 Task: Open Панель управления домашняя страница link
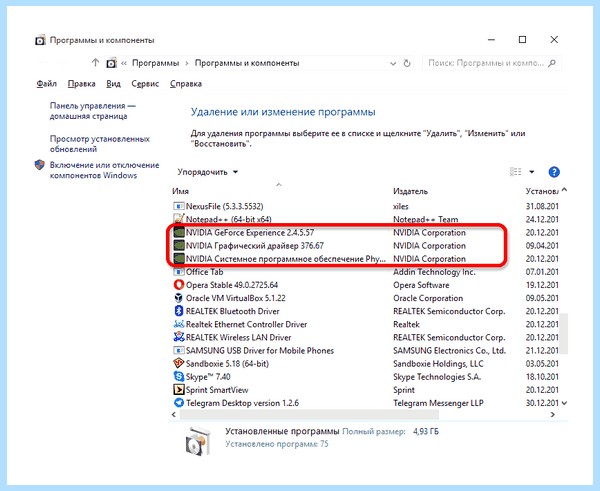tap(93, 111)
